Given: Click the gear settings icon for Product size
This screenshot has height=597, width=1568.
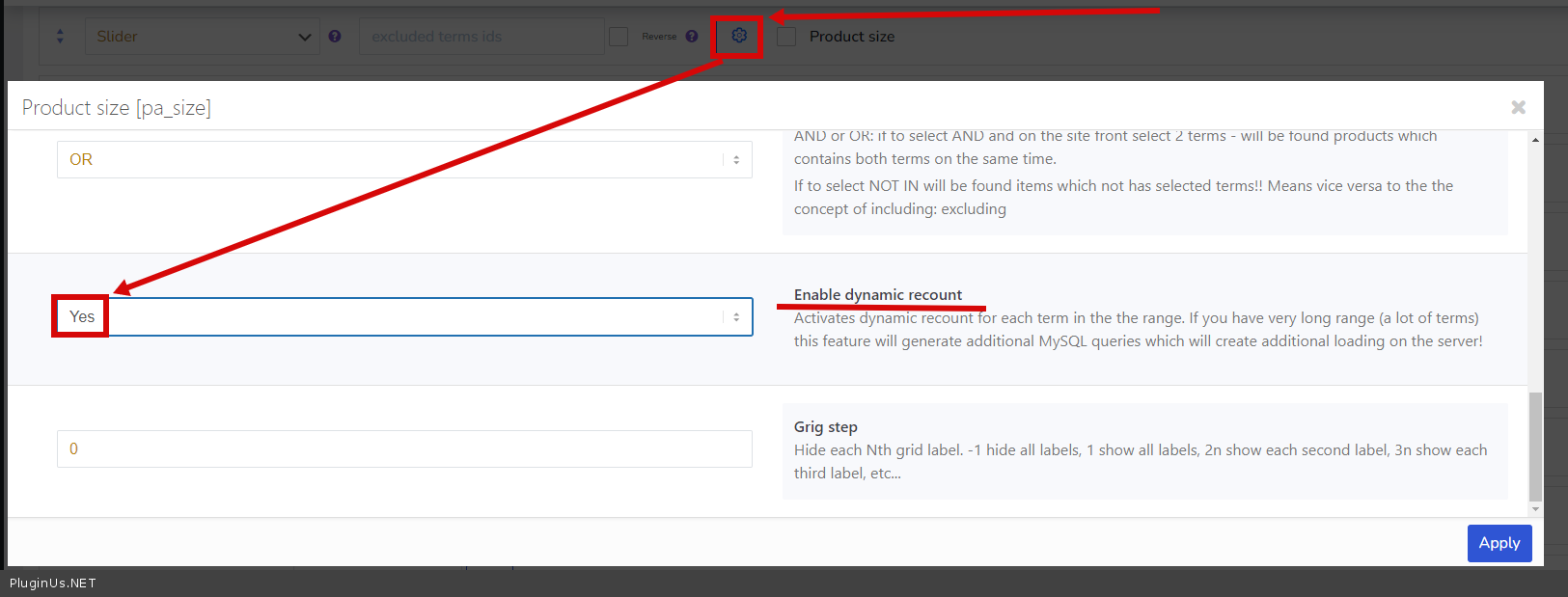Looking at the screenshot, I should pos(738,36).
